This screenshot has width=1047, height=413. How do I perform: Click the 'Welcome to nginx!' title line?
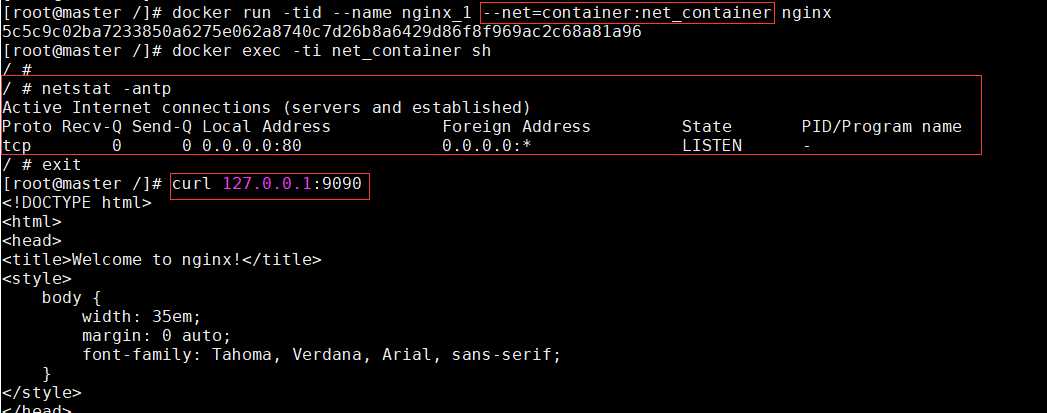[161, 260]
